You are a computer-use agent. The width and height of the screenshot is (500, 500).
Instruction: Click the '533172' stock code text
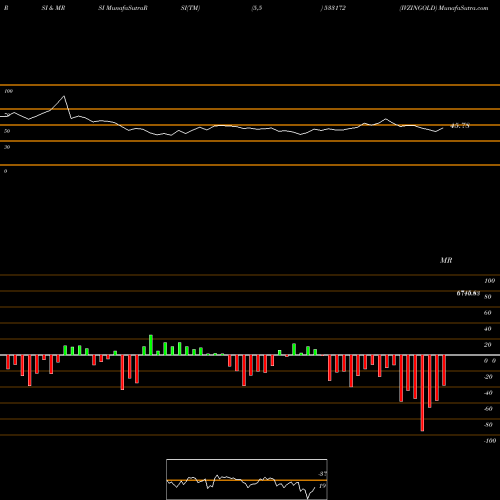(334, 8)
